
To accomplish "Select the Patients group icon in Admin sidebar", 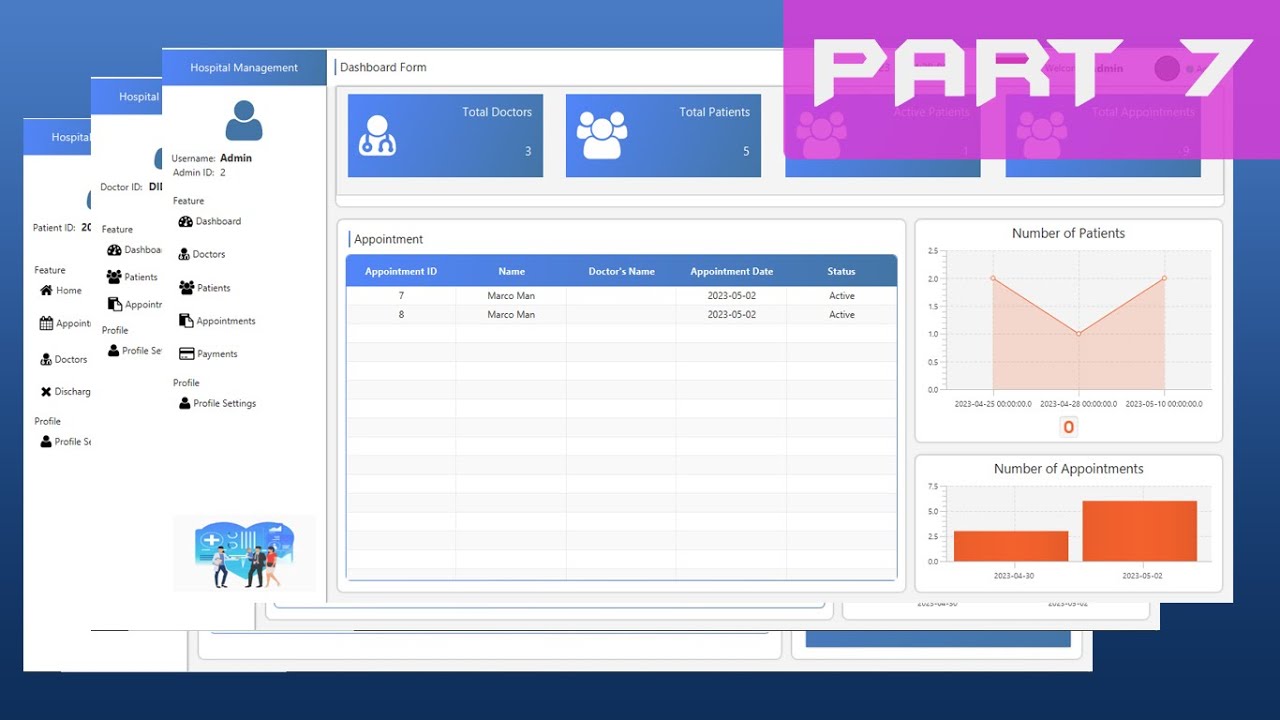I will pos(187,287).
